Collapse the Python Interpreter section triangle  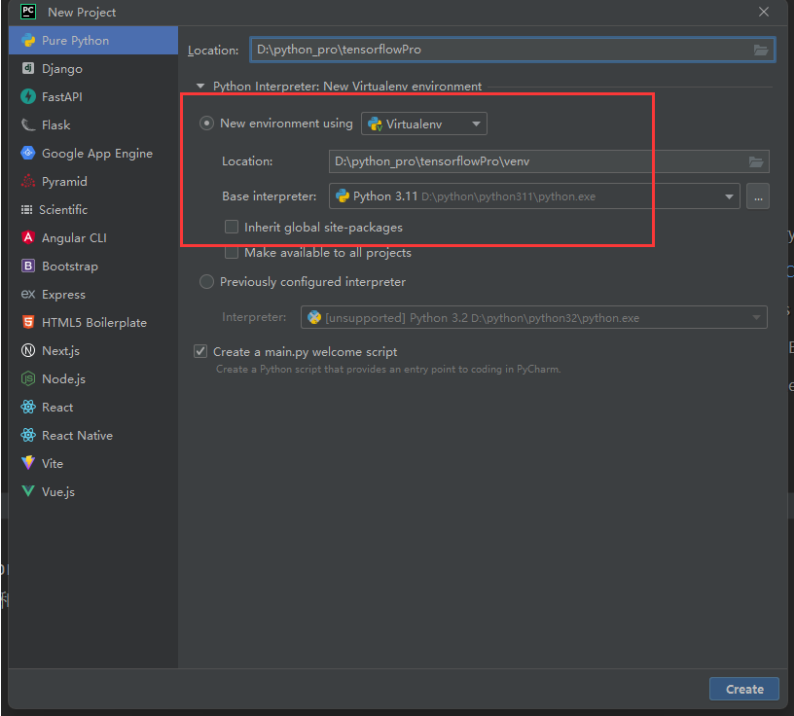click(201, 86)
